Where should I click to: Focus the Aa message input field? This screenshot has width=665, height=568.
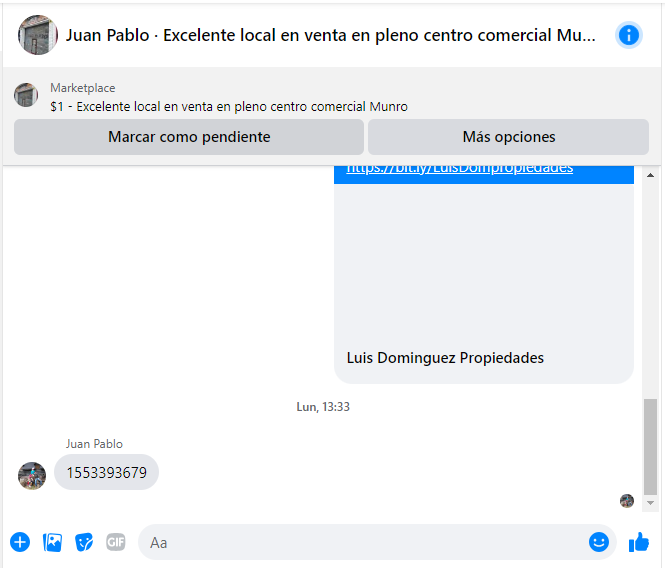[365, 542]
